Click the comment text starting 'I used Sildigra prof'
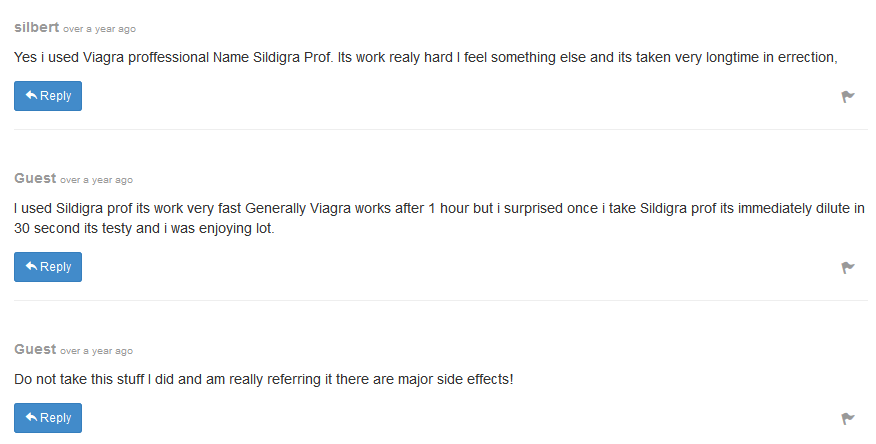The height and width of the screenshot is (444, 876). click(x=439, y=218)
